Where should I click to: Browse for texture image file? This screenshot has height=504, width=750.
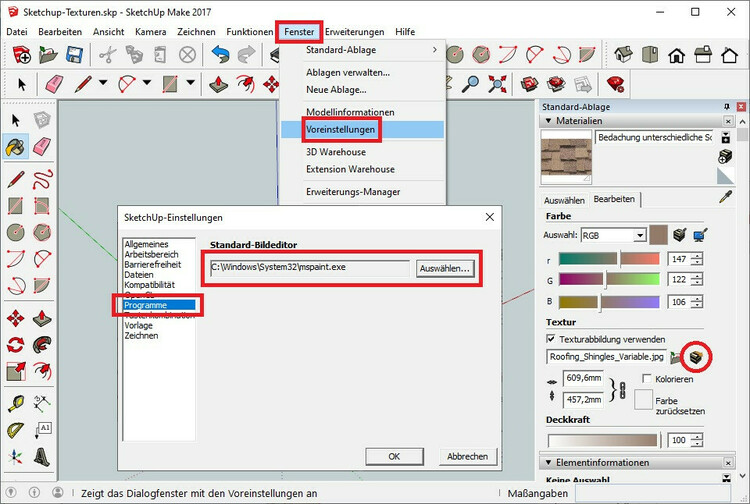coord(675,357)
